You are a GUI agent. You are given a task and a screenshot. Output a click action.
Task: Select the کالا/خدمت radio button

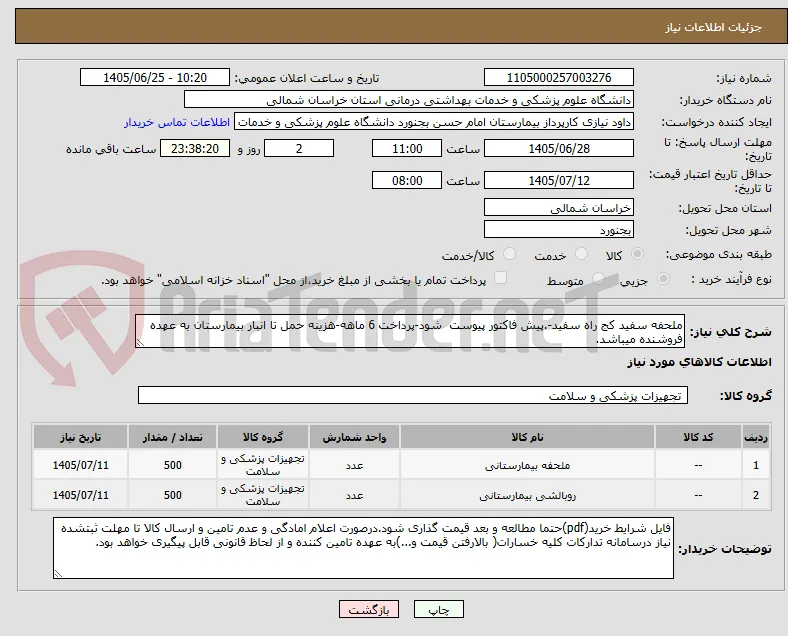coord(510,254)
